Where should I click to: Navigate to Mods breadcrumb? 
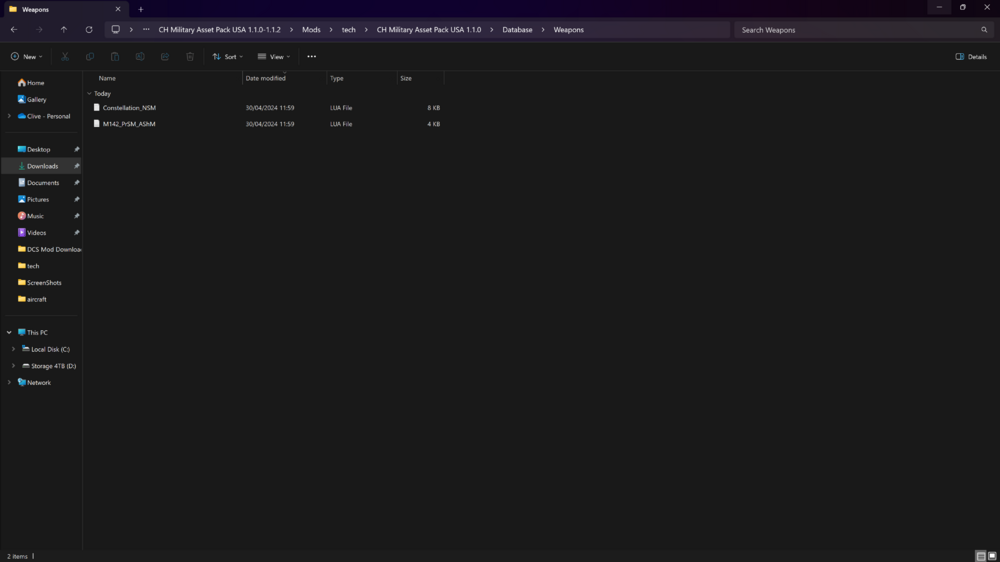point(311,29)
